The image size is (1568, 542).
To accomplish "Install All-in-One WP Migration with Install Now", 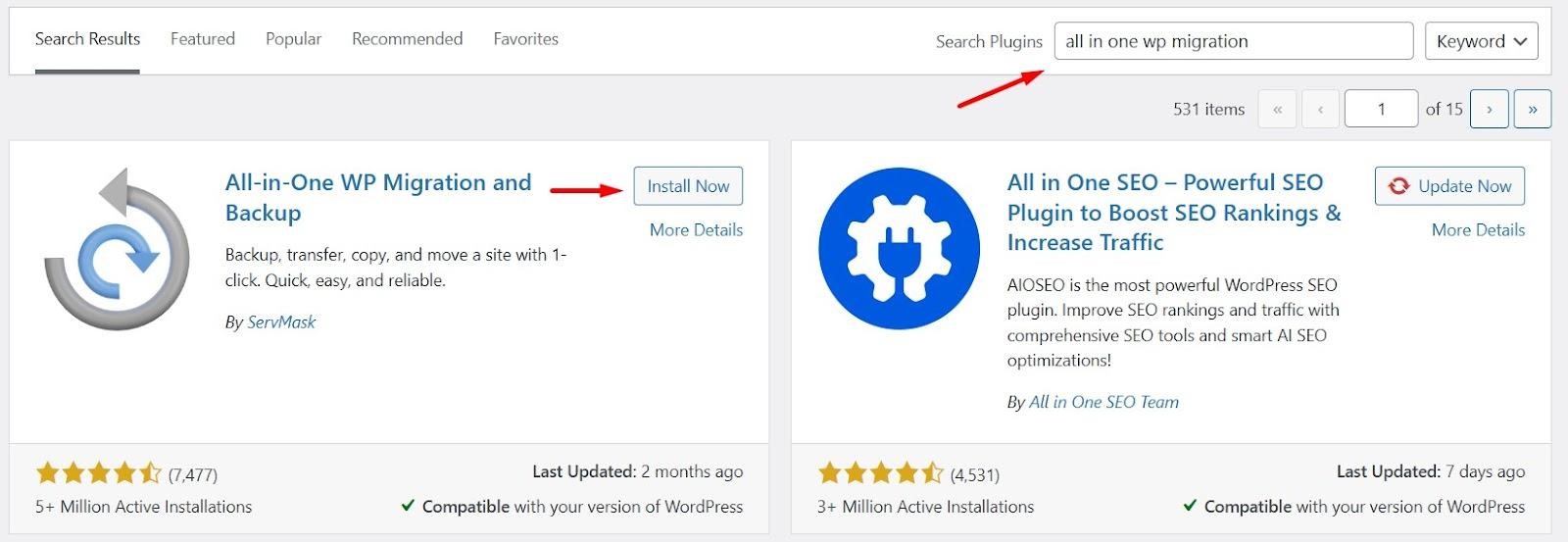I will coord(688,186).
